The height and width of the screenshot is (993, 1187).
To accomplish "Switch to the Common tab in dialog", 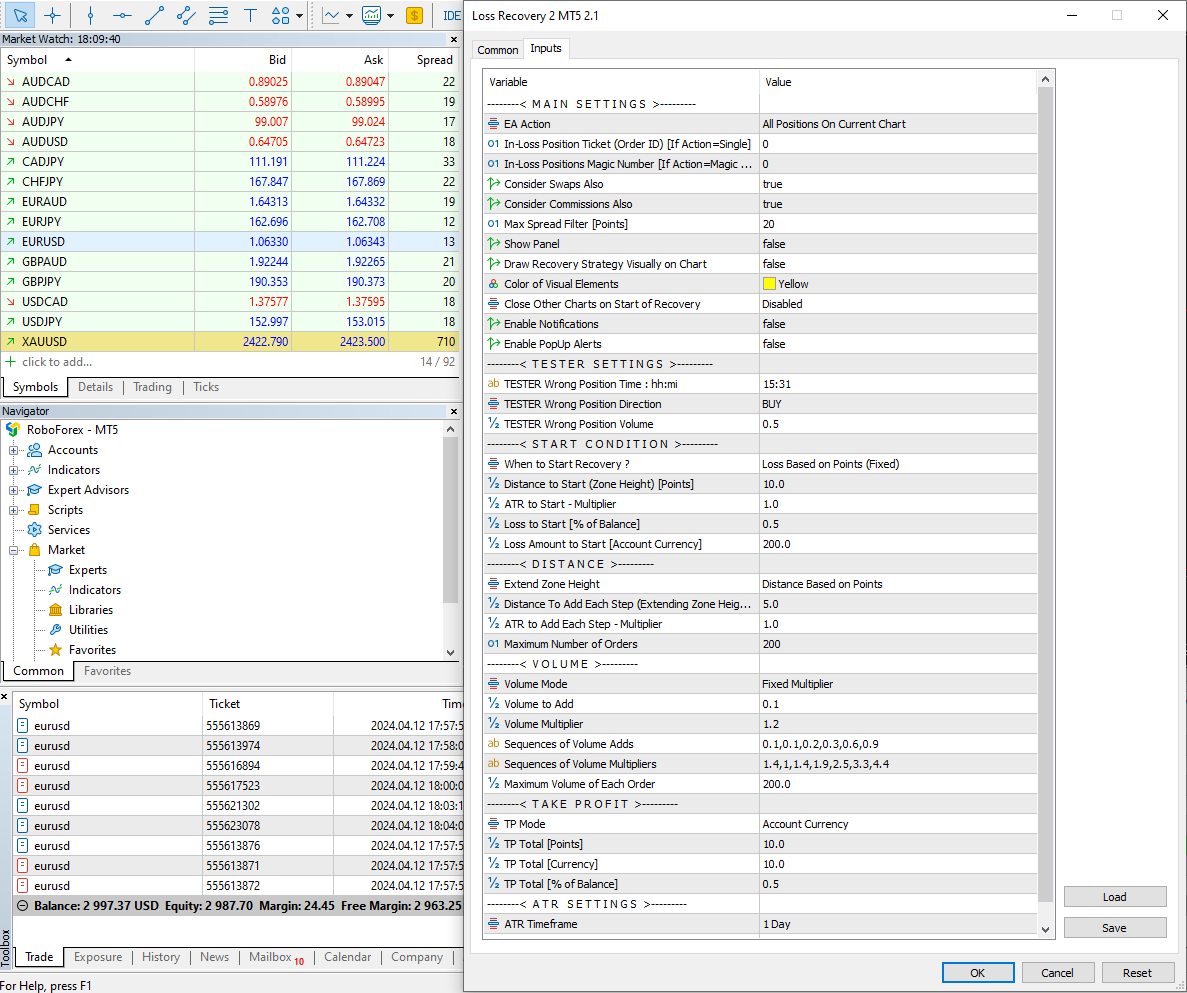I will pos(497,49).
